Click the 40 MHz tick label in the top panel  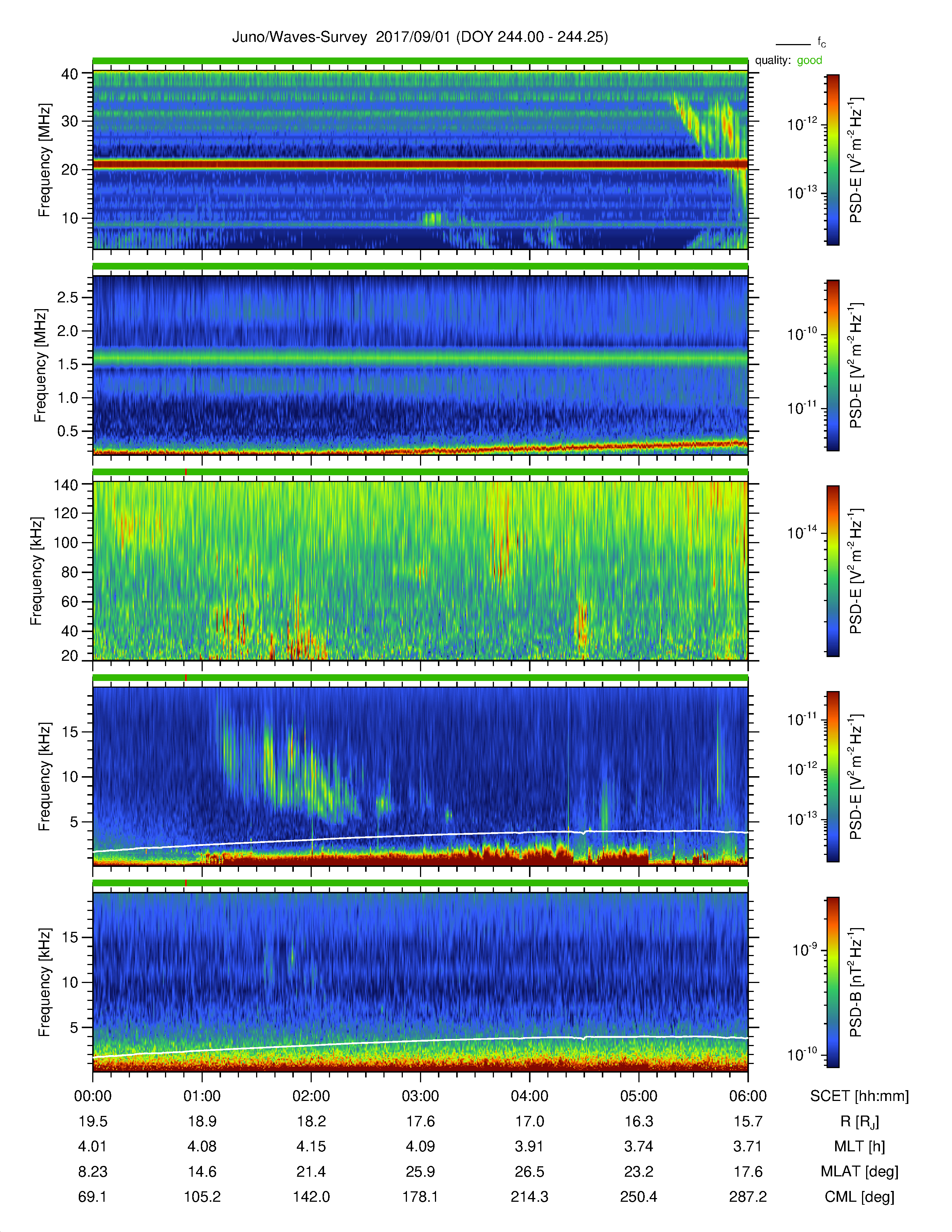coord(70,74)
